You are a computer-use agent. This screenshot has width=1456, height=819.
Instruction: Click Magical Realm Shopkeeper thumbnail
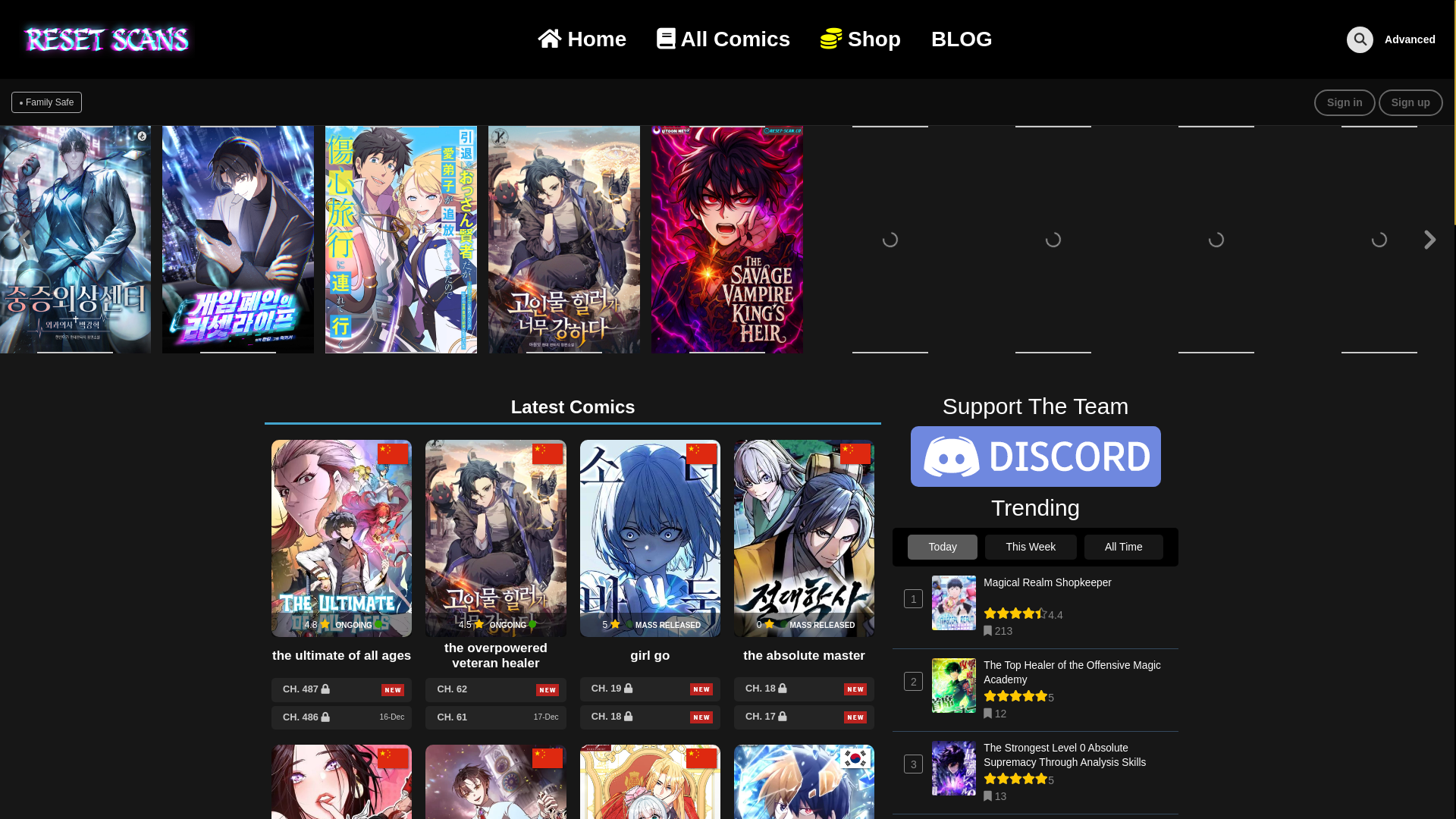(x=954, y=603)
